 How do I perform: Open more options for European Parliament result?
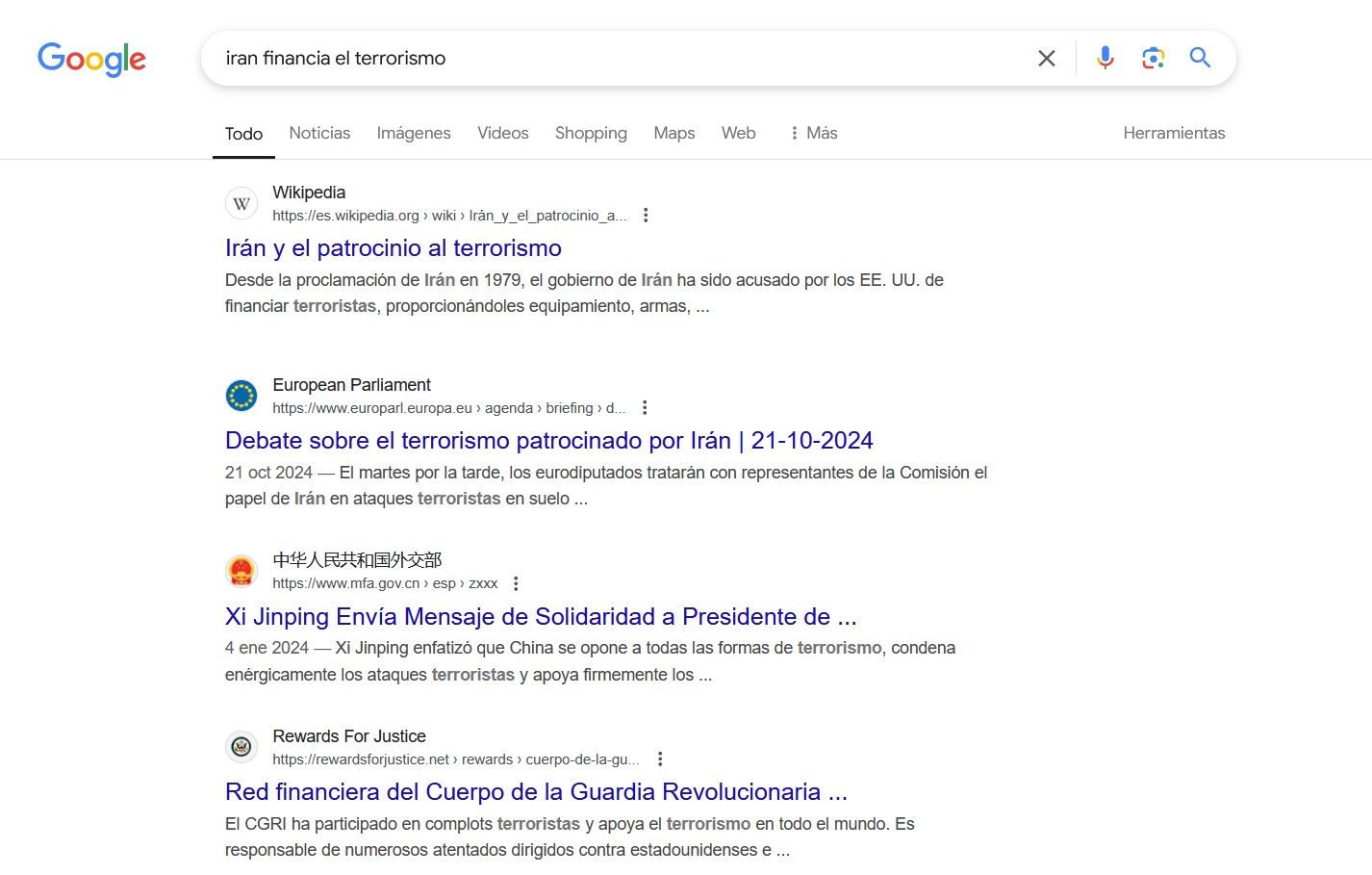[x=645, y=407]
